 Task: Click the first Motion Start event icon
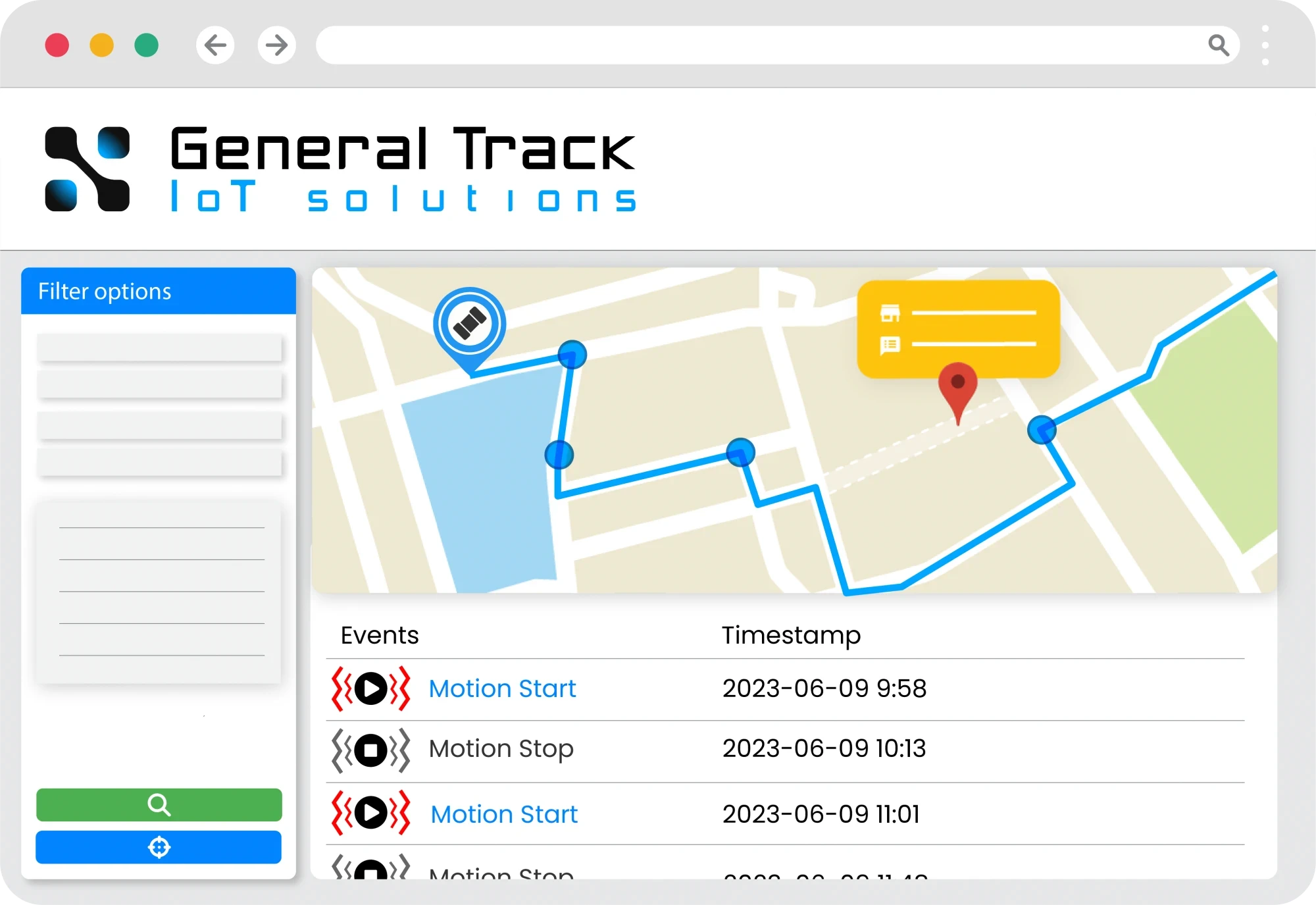click(x=371, y=688)
